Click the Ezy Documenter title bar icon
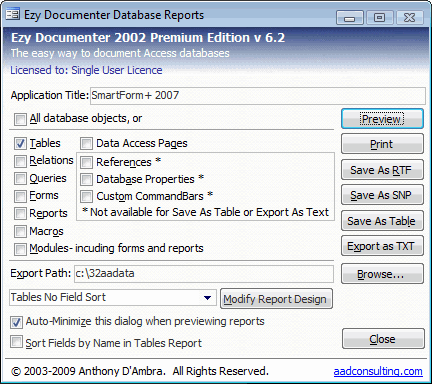Image resolution: width=432 pixels, height=384 pixels. (12, 14)
